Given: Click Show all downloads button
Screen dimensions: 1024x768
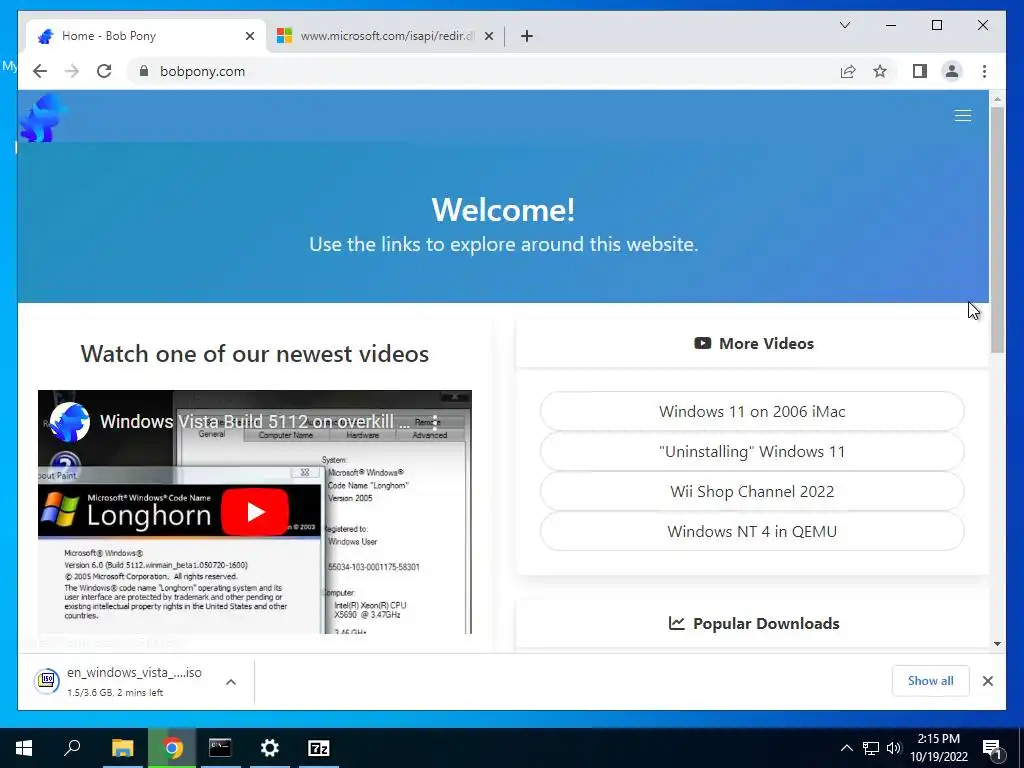Looking at the screenshot, I should (x=931, y=681).
